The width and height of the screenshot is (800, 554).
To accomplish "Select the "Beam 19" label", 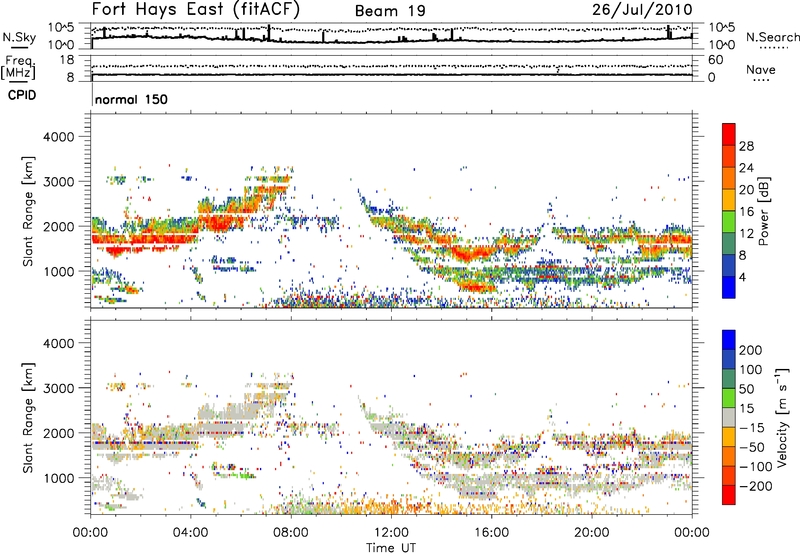I will click(390, 11).
